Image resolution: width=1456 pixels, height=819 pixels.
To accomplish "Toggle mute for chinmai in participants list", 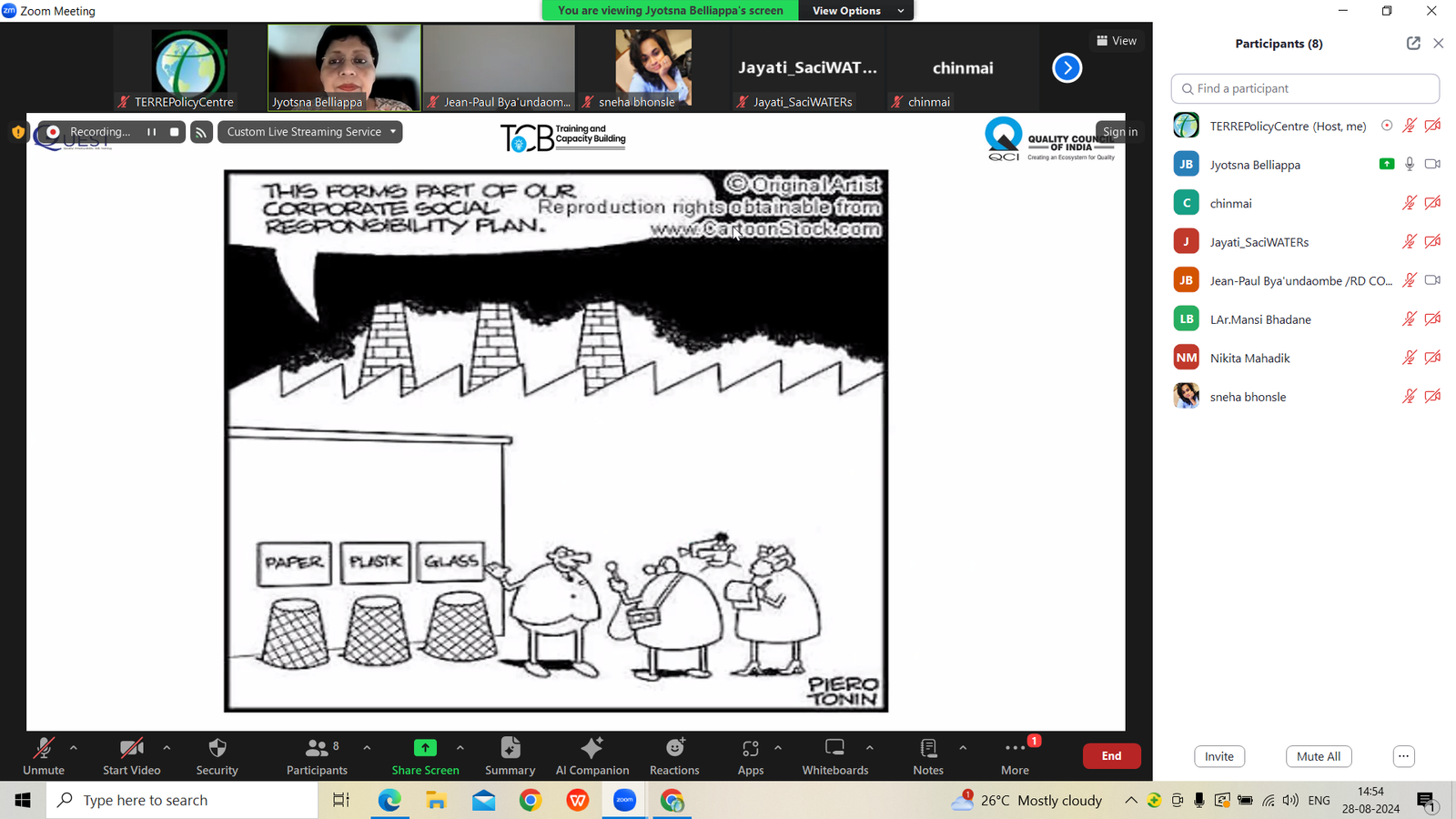I will coord(1409,203).
